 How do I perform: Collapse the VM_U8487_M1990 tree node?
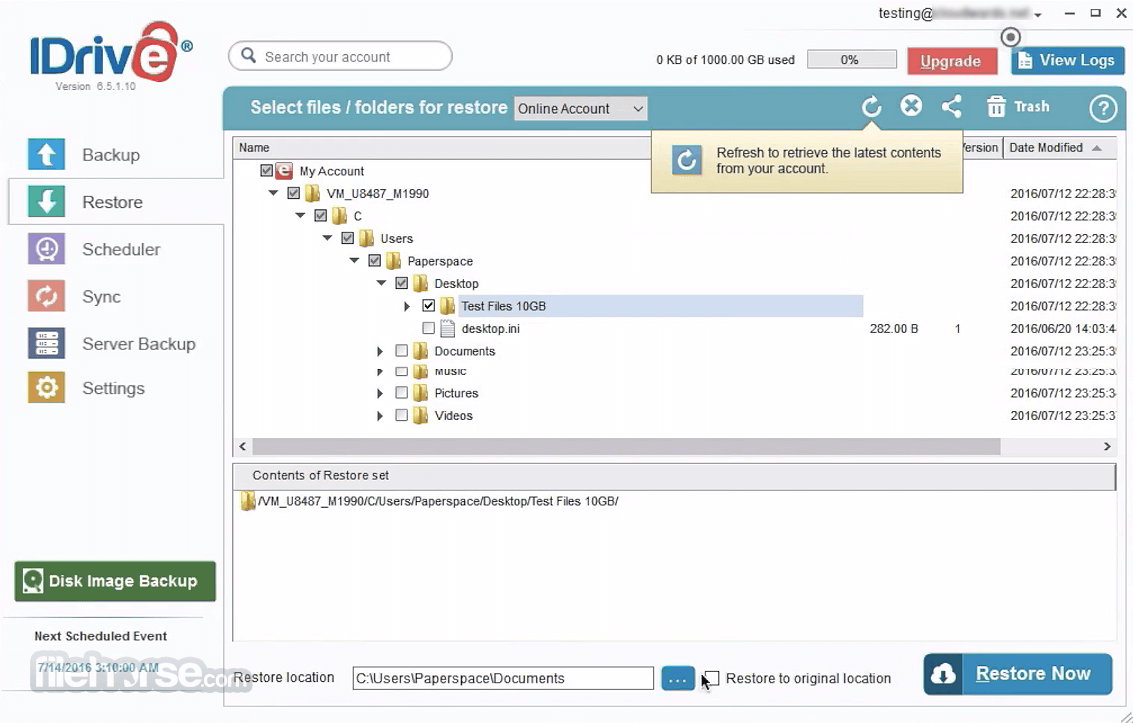[273, 193]
